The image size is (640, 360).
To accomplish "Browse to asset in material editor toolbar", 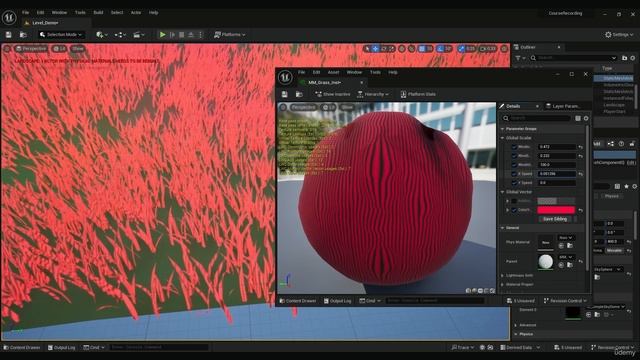I will coord(299,94).
